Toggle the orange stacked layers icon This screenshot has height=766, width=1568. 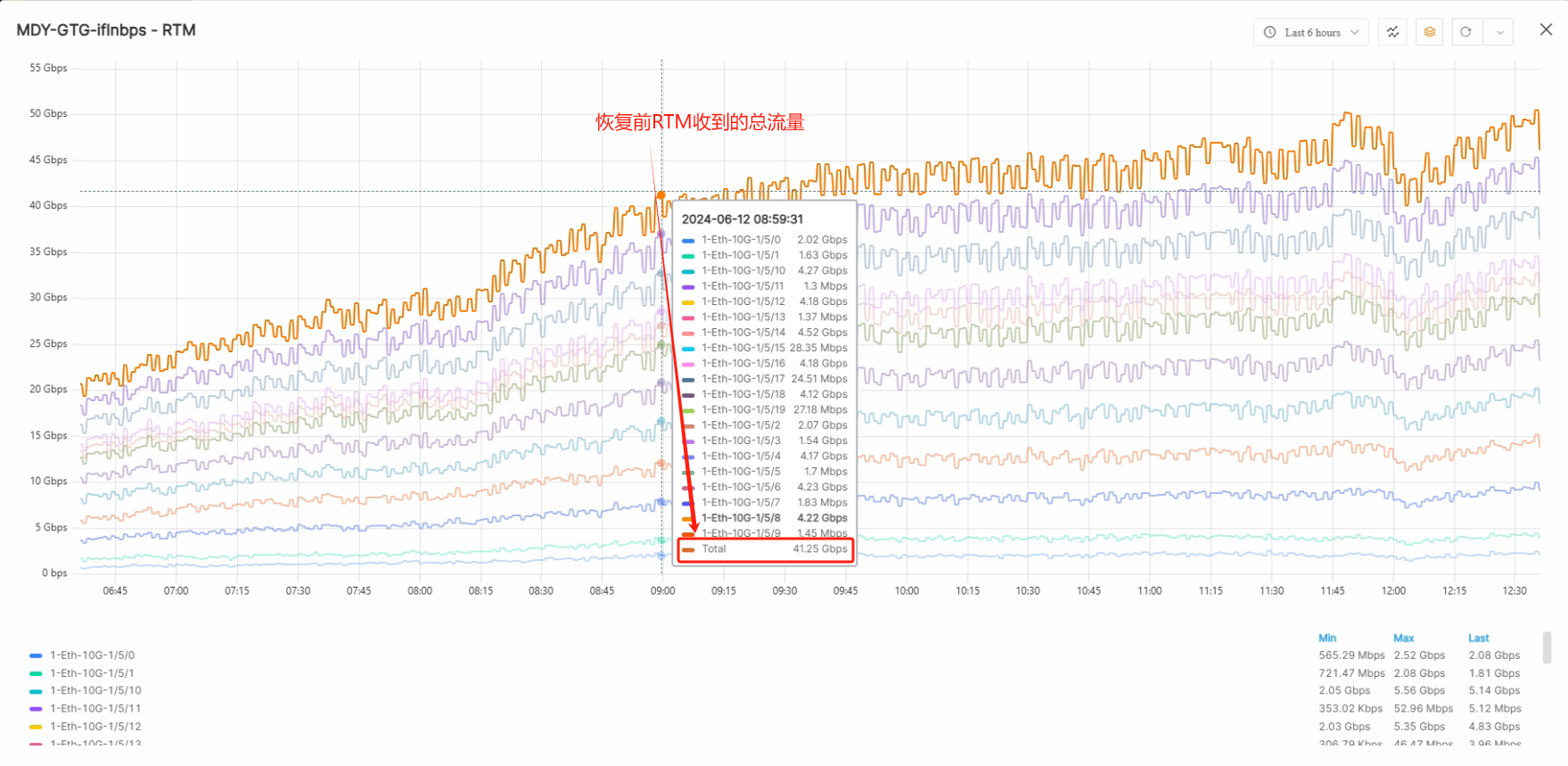tap(1429, 32)
